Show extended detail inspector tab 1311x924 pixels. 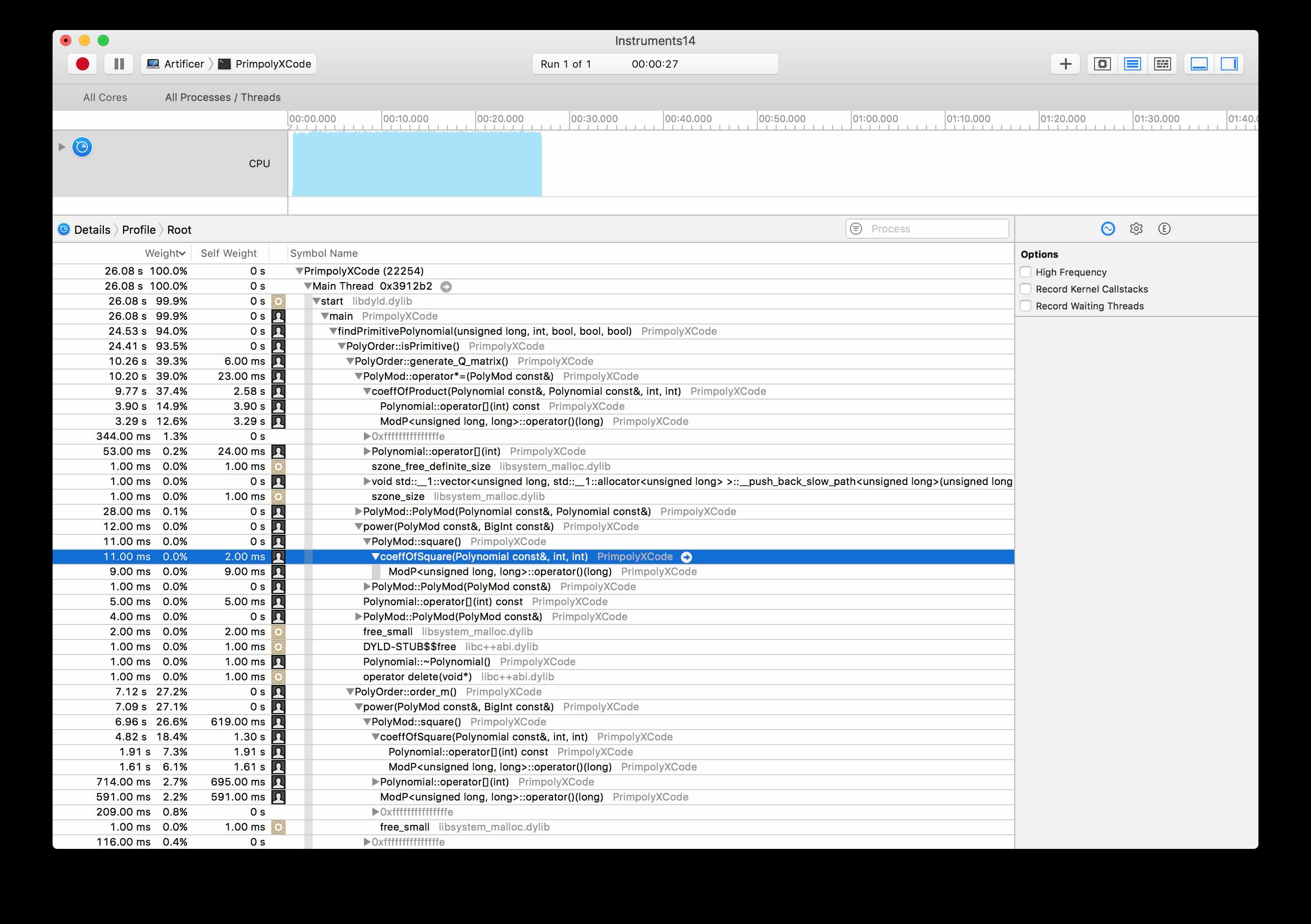point(1164,229)
